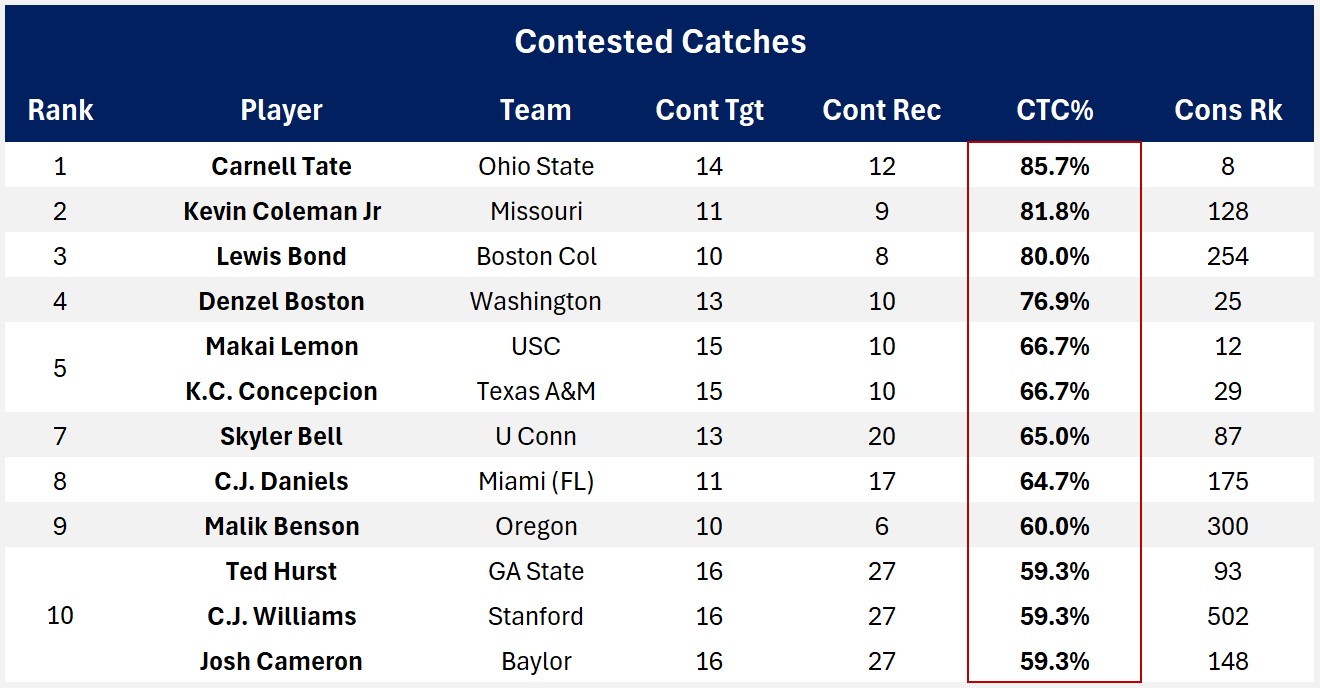This screenshot has height=688, width=1320.
Task: Click the Contested Catches title
Action: coord(660,42)
